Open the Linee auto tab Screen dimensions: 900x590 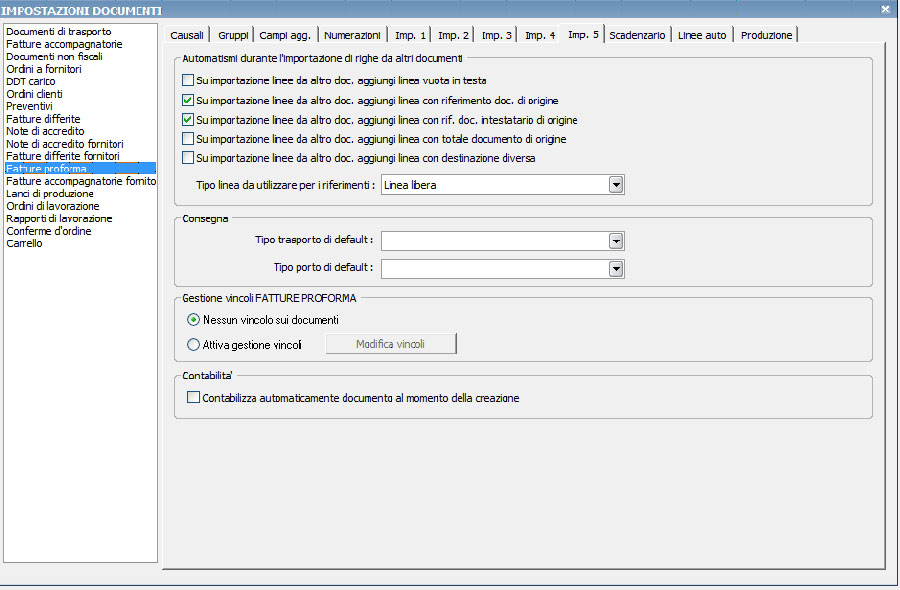click(702, 35)
